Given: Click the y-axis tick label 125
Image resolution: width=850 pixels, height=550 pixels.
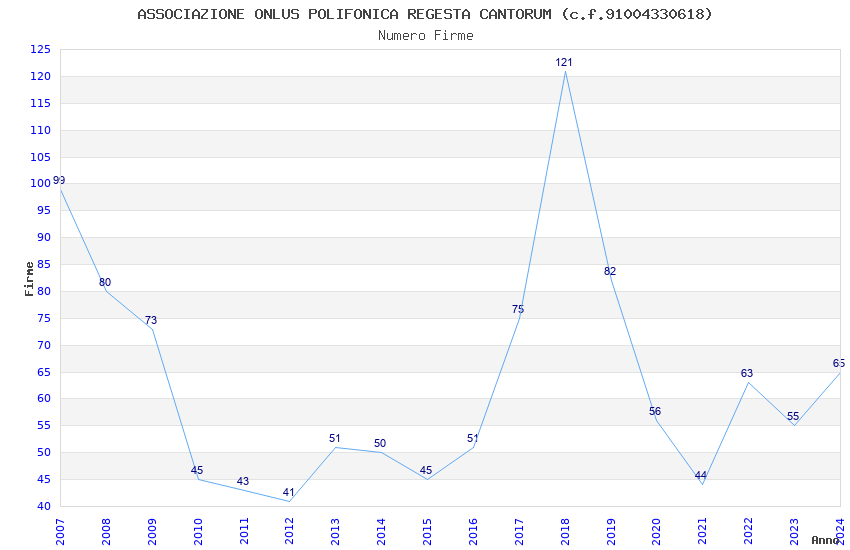Looking at the screenshot, I should tap(40, 50).
